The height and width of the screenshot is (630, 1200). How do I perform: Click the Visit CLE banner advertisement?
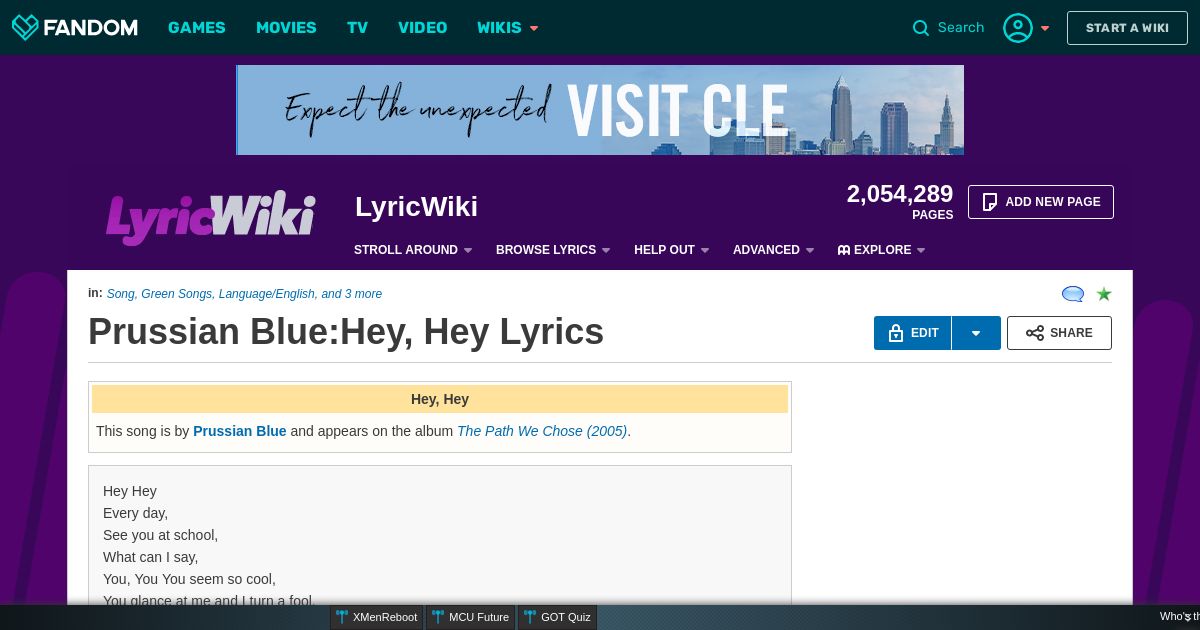pyautogui.click(x=600, y=110)
